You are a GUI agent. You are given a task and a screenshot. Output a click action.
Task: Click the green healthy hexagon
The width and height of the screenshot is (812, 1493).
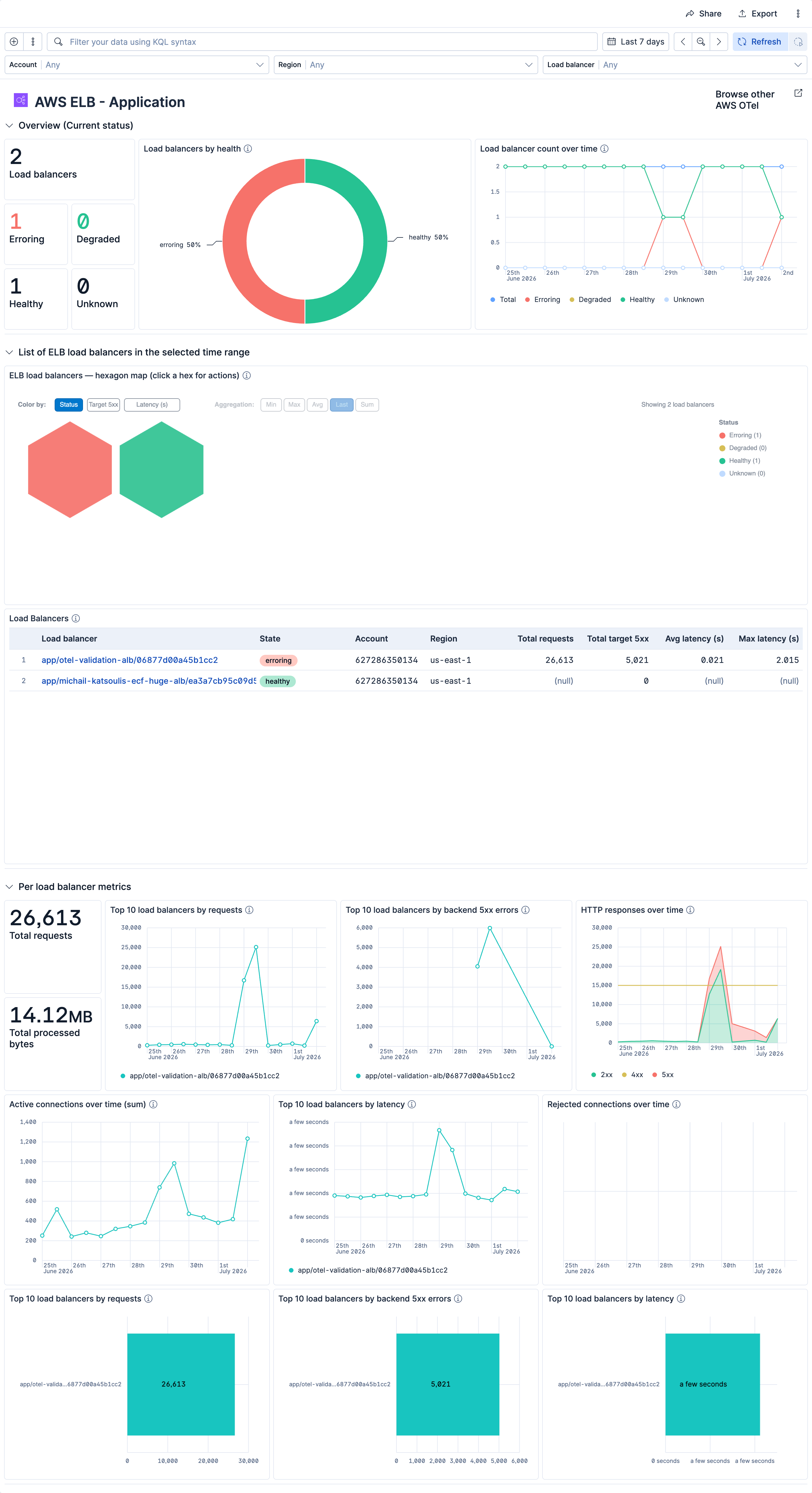click(162, 469)
